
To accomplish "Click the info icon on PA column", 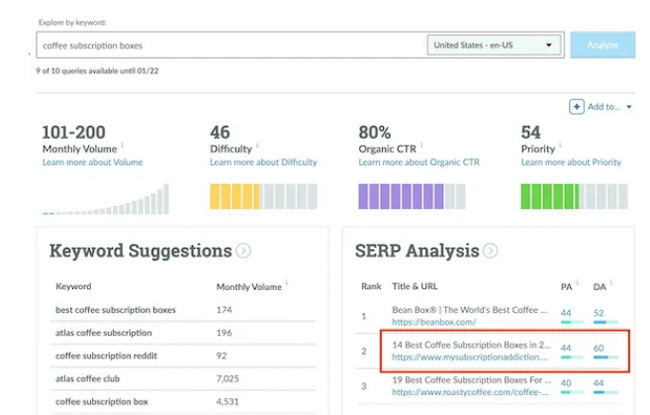I will point(580,282).
